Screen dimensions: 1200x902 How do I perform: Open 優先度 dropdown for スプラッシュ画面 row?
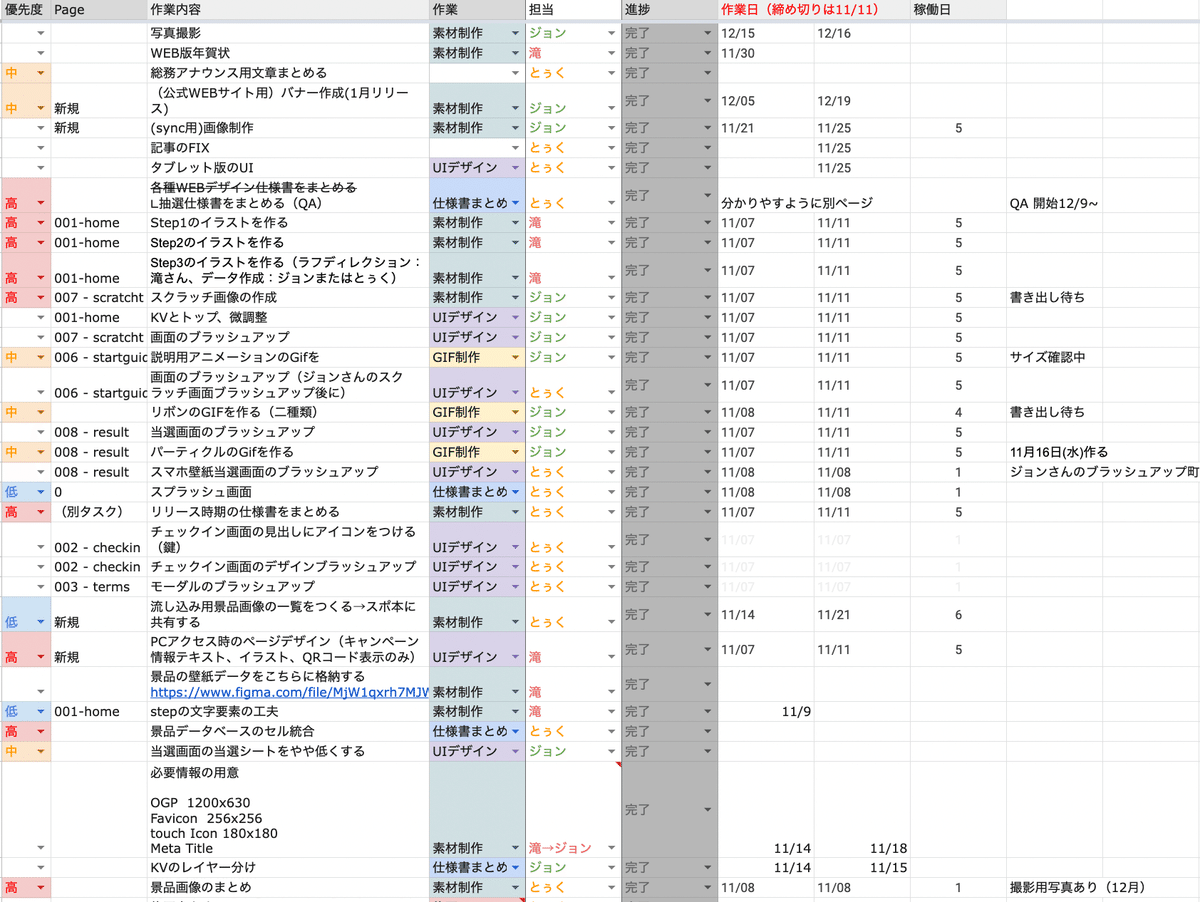40,492
